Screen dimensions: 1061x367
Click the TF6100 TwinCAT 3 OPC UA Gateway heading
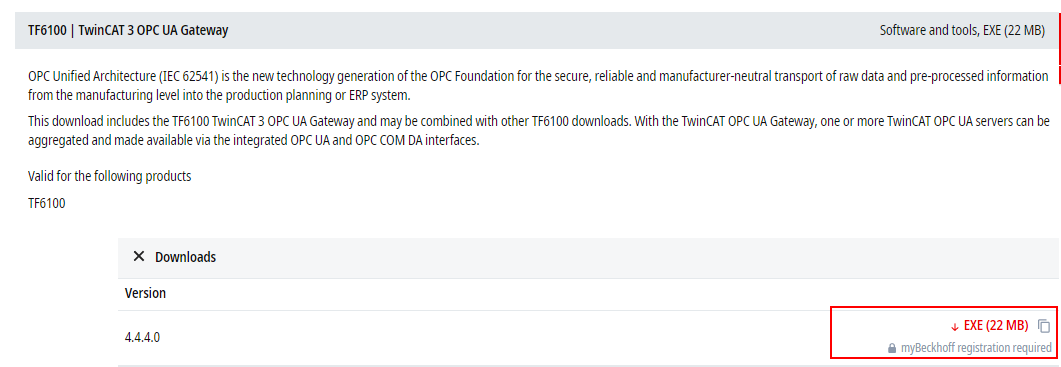click(x=128, y=30)
